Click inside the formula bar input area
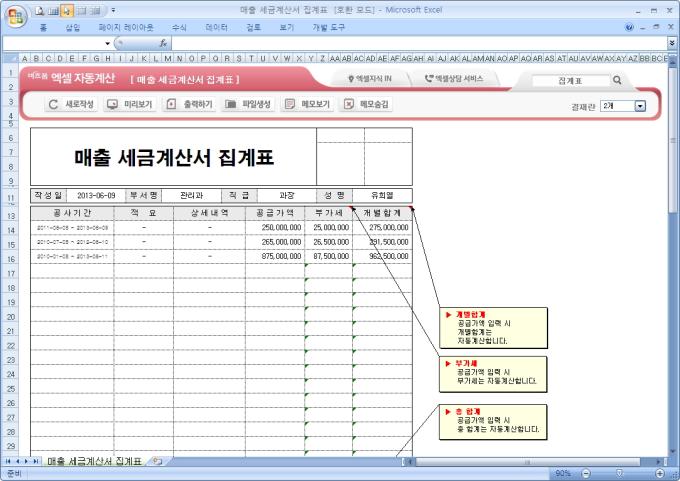 (x=419, y=43)
